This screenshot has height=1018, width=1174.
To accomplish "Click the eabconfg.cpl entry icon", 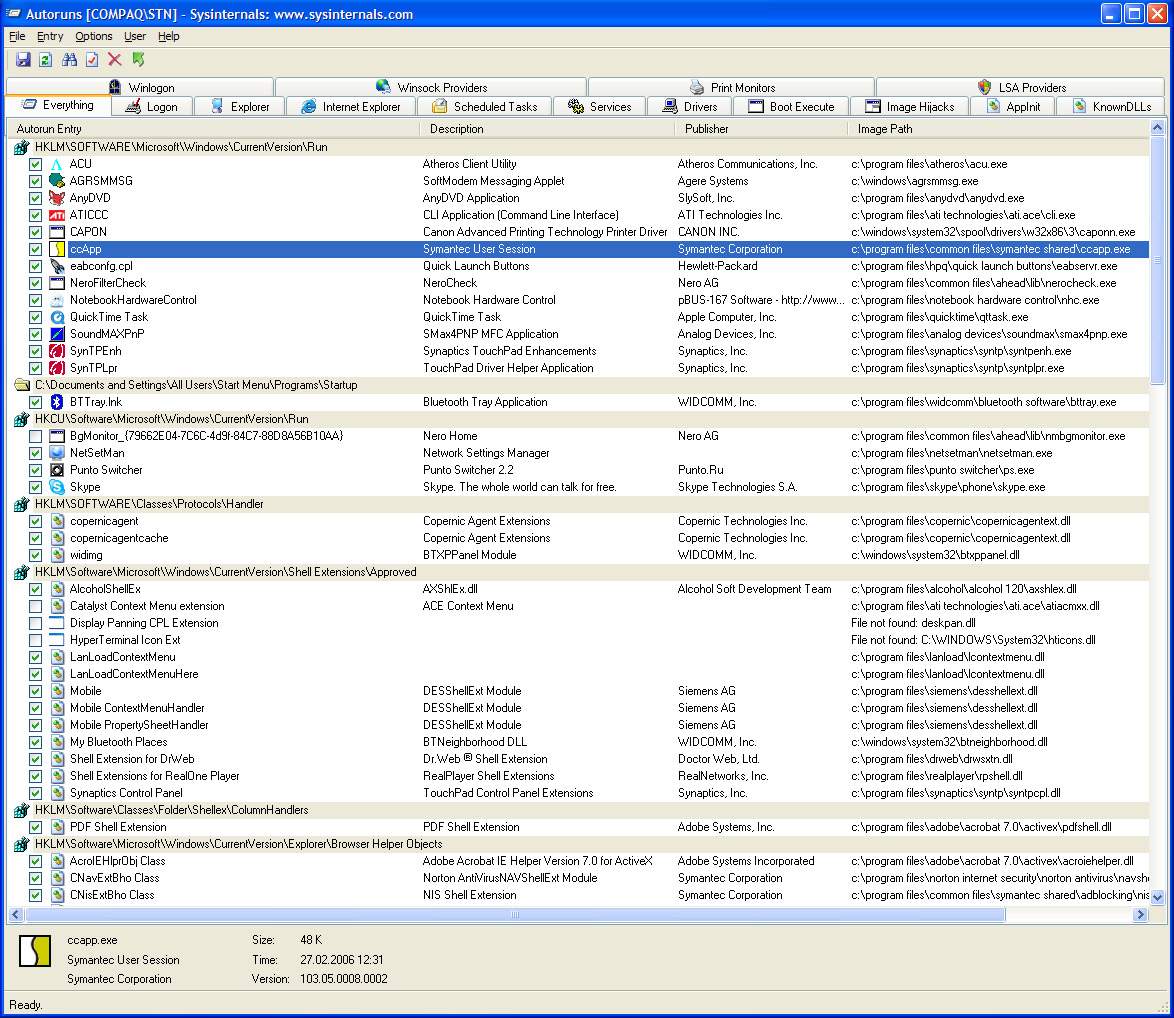I will tap(57, 266).
